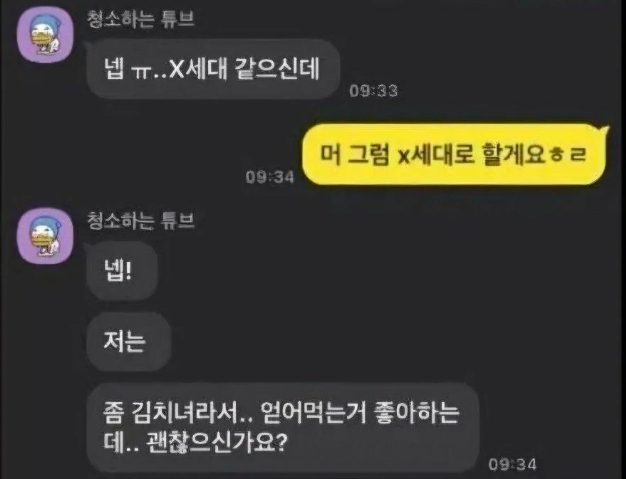This screenshot has height=479, width=626.
Task: Click sender name above the 넵! message
Action: tap(141, 220)
